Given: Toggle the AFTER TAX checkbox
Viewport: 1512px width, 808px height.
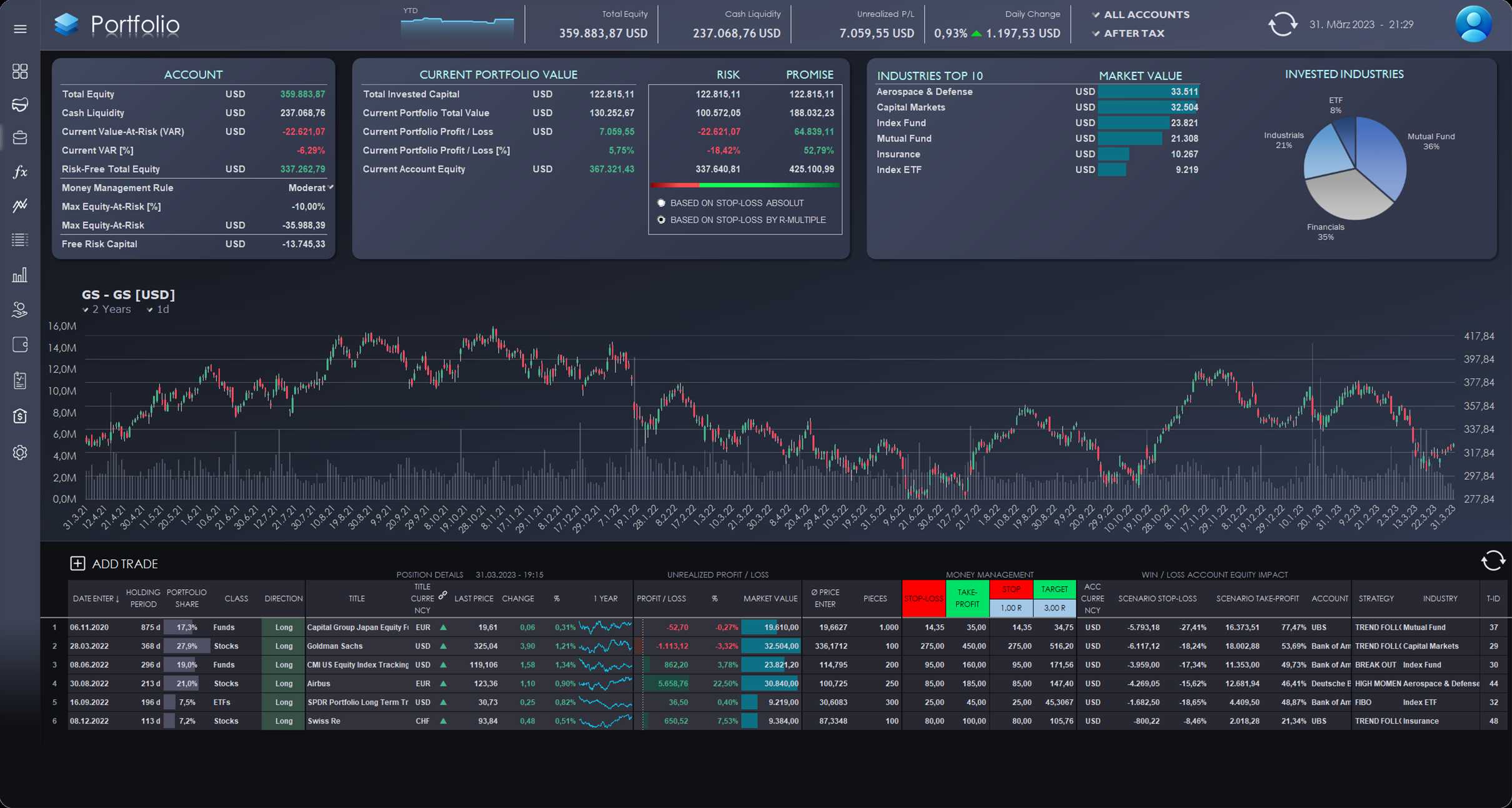Looking at the screenshot, I should pyautogui.click(x=1128, y=33).
